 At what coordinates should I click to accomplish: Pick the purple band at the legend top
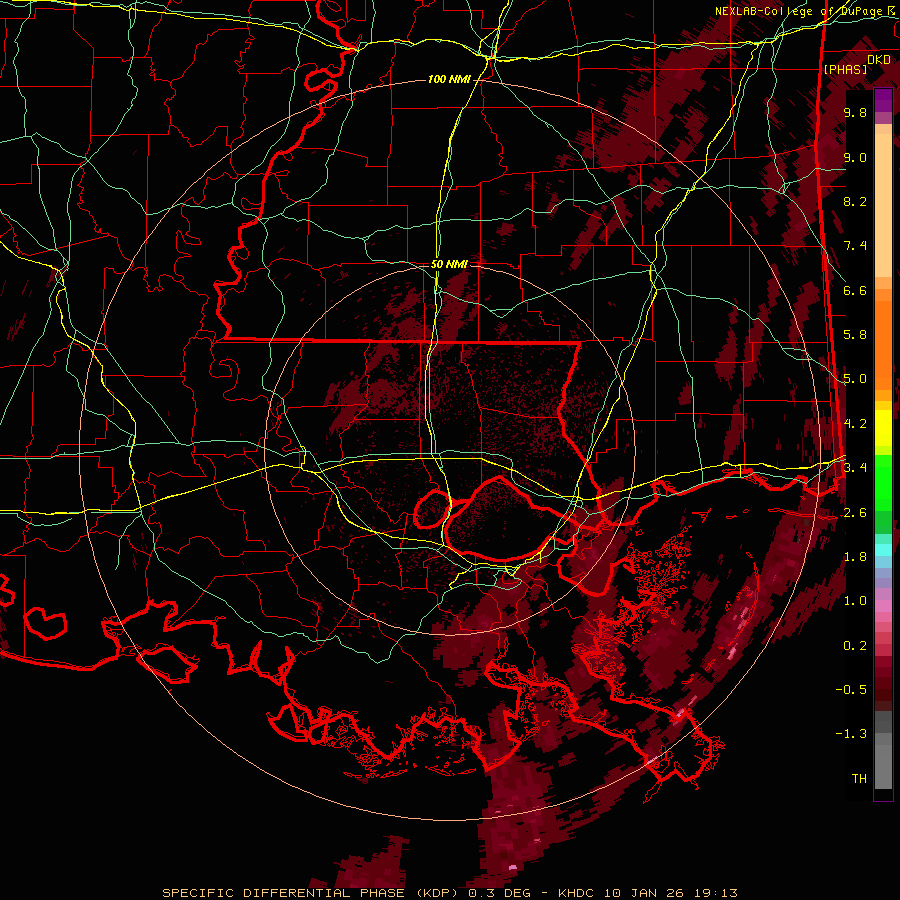[883, 100]
